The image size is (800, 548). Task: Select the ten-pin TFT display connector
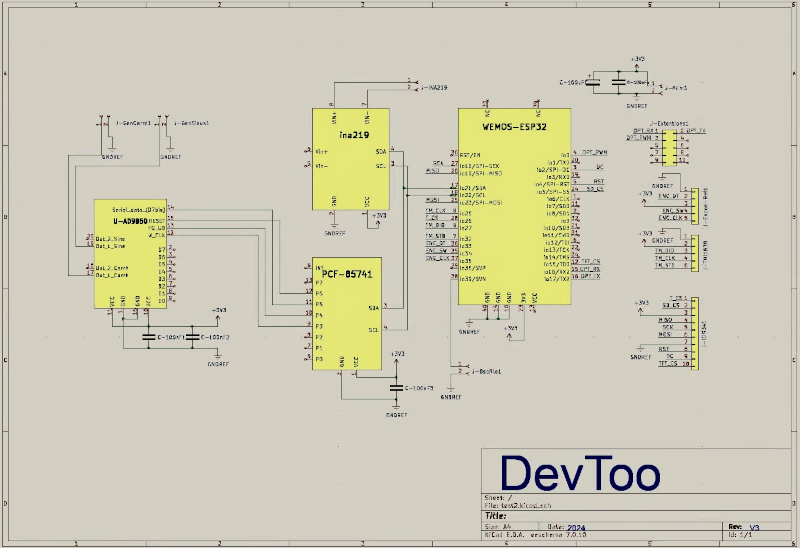[695, 333]
